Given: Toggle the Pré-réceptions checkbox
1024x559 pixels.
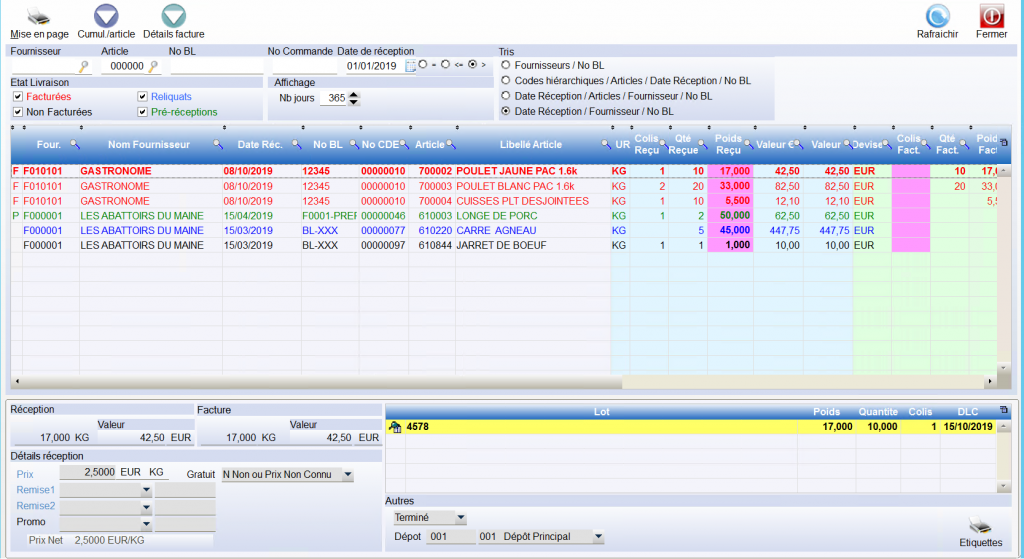Looking at the screenshot, I should point(143,112).
